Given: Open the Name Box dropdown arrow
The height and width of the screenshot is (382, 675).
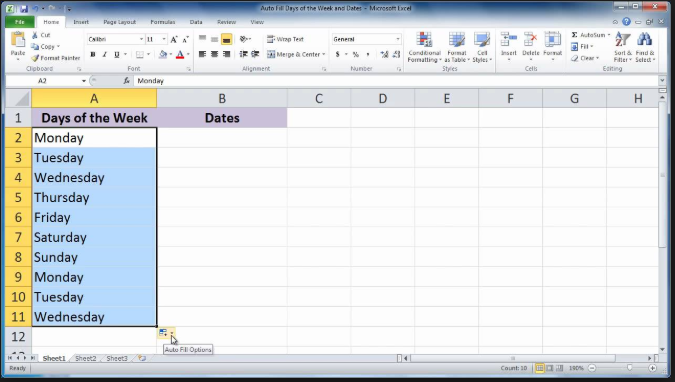Looking at the screenshot, I should [x=84, y=81].
